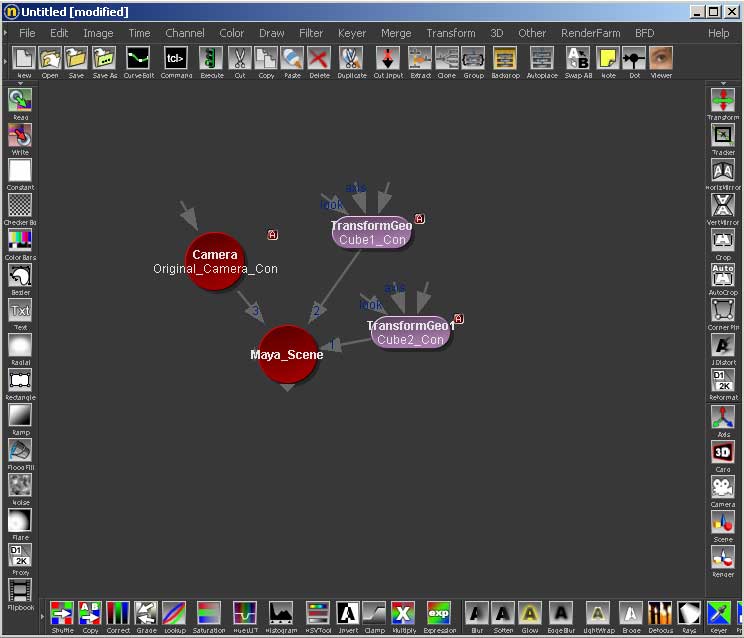
Task: Add a Histogram node
Action: tap(280, 613)
